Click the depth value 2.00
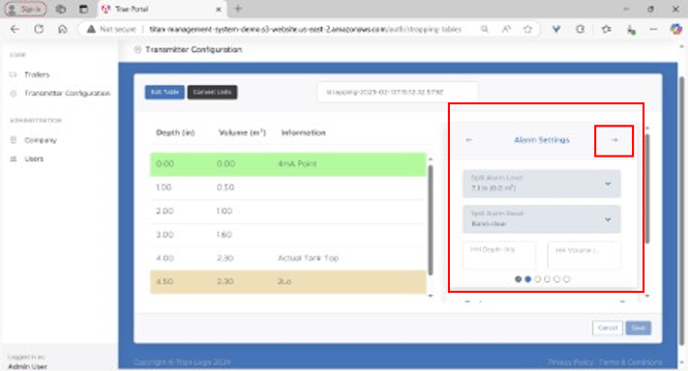The width and height of the screenshot is (688, 371). point(165,211)
